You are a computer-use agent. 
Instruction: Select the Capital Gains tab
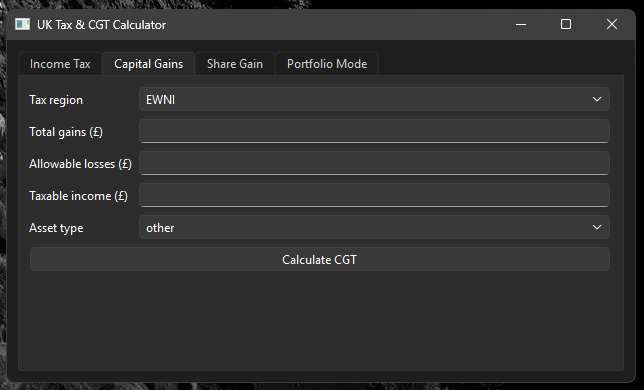[148, 64]
